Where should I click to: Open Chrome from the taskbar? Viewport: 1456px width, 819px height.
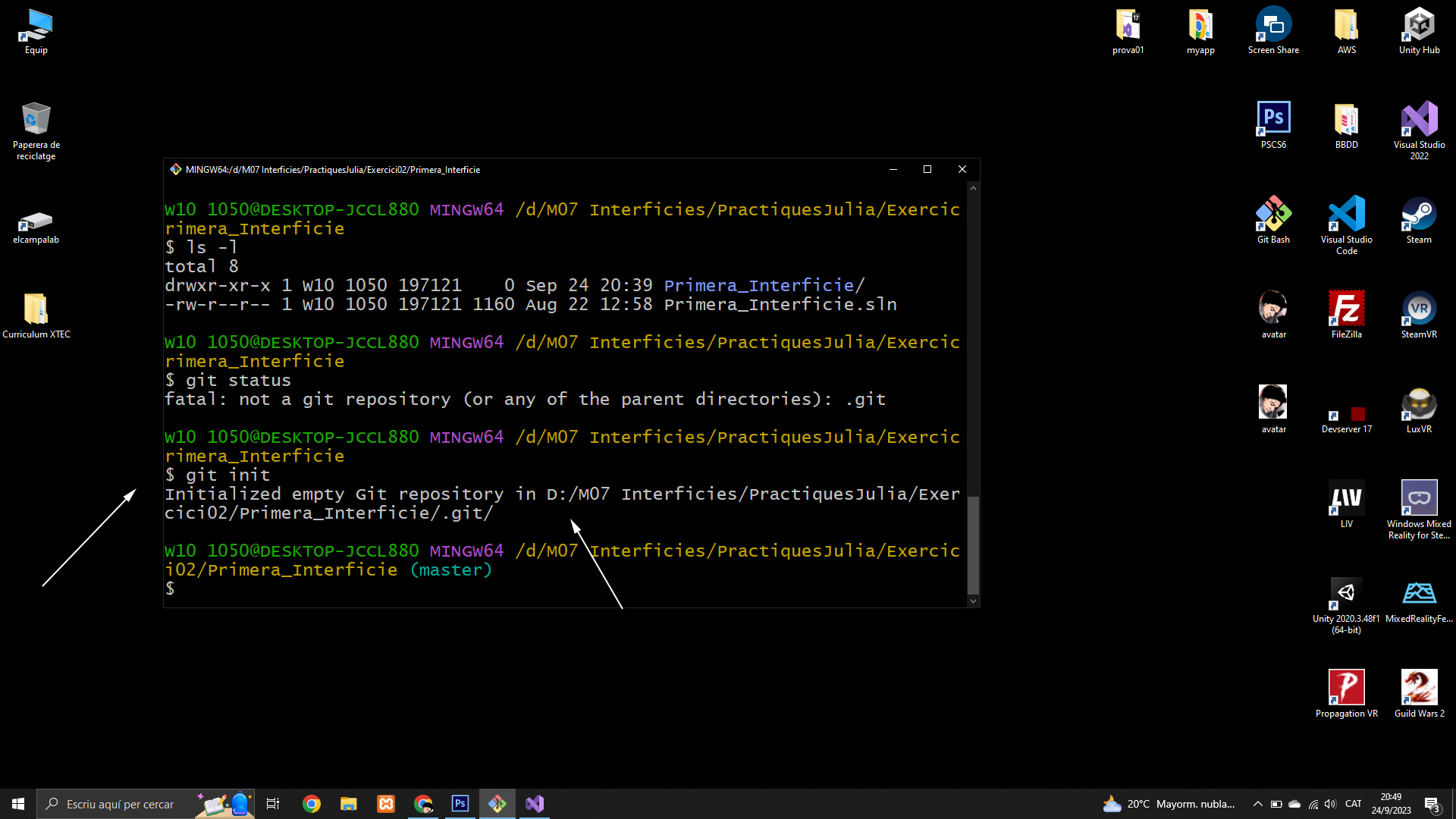pyautogui.click(x=312, y=804)
